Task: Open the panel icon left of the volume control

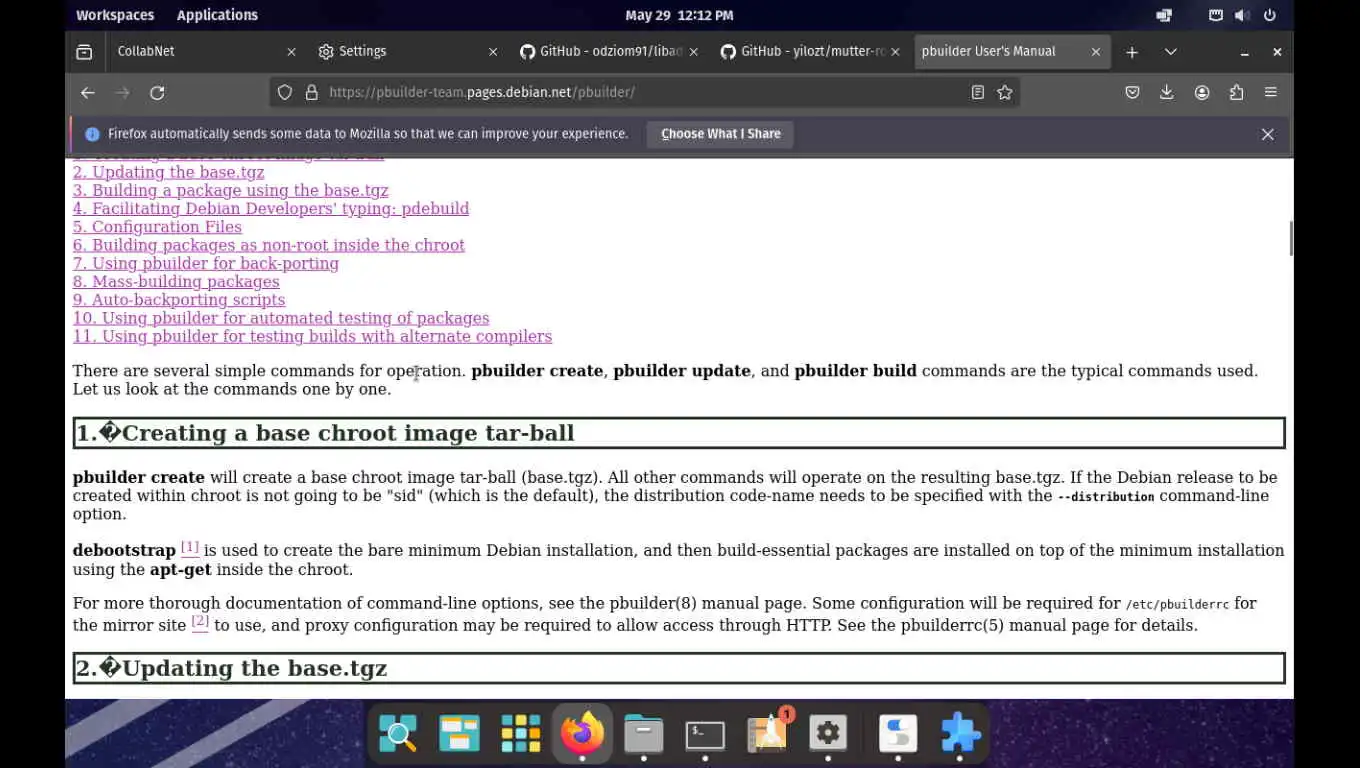Action: (1215, 15)
